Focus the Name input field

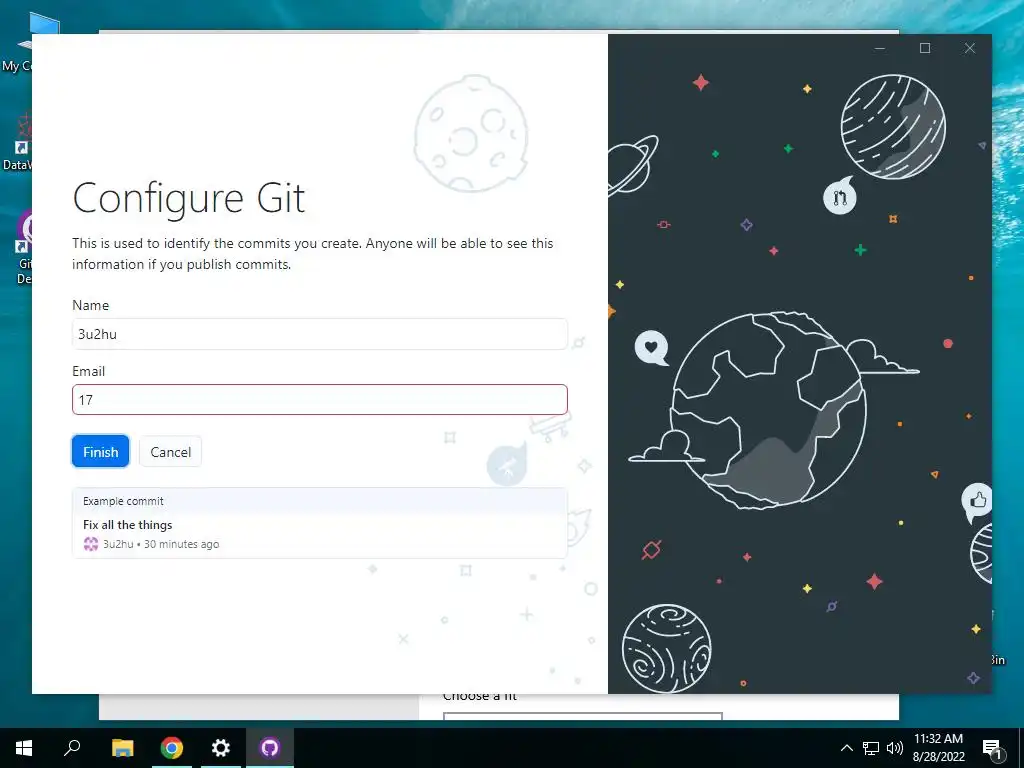(x=319, y=334)
